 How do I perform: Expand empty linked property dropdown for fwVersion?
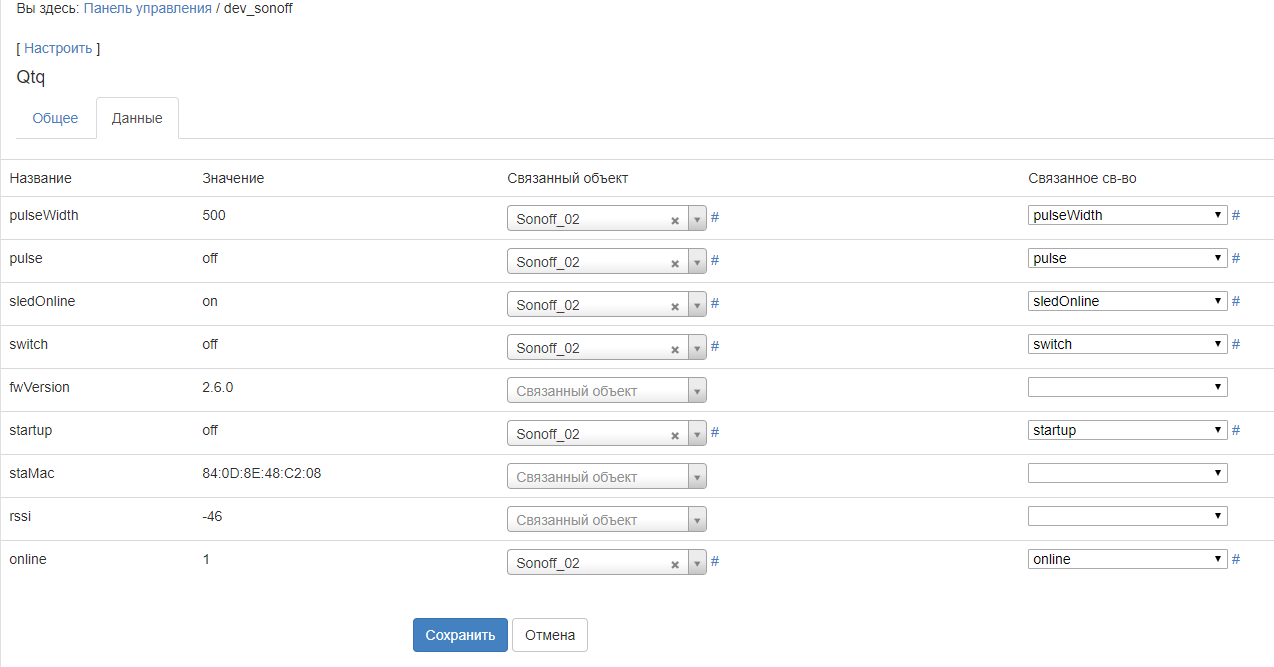coord(1127,387)
